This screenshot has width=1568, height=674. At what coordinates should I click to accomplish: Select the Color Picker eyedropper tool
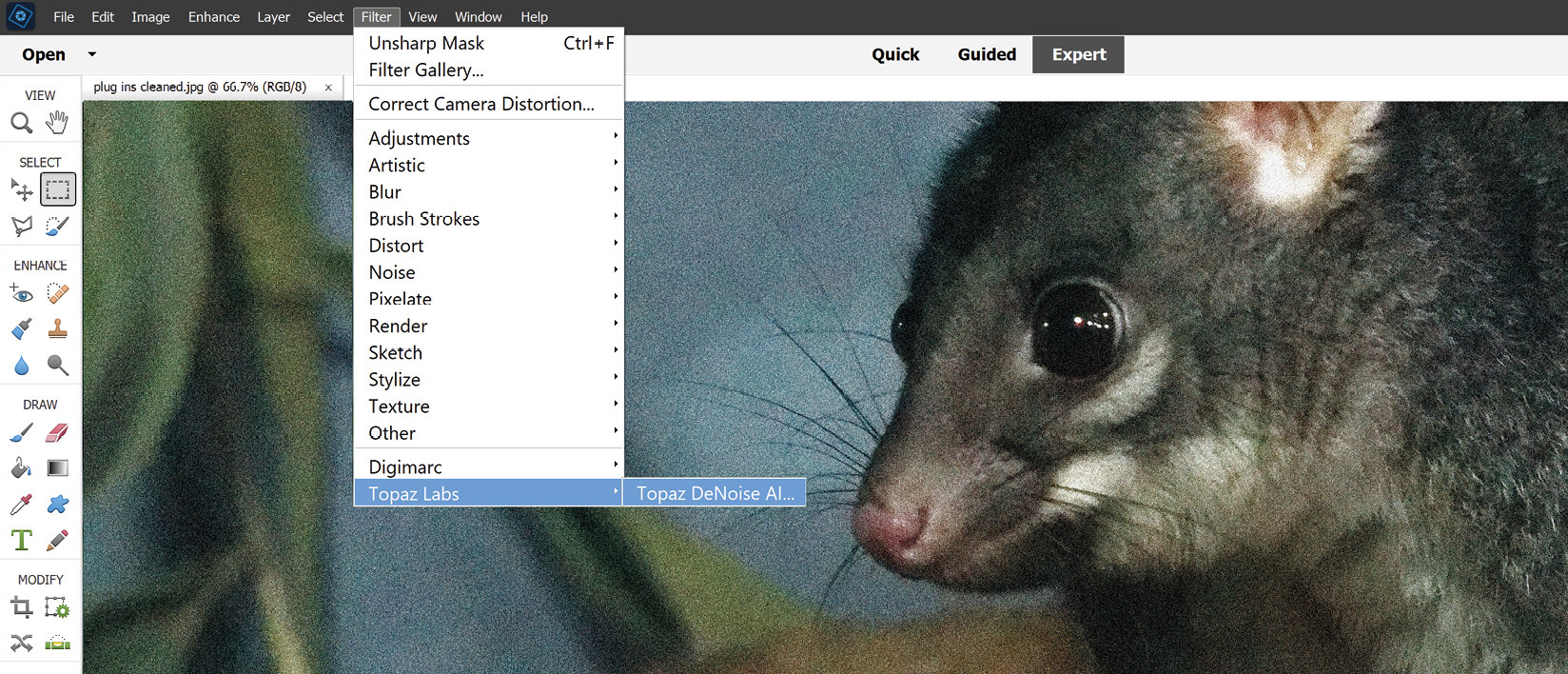coord(22,505)
